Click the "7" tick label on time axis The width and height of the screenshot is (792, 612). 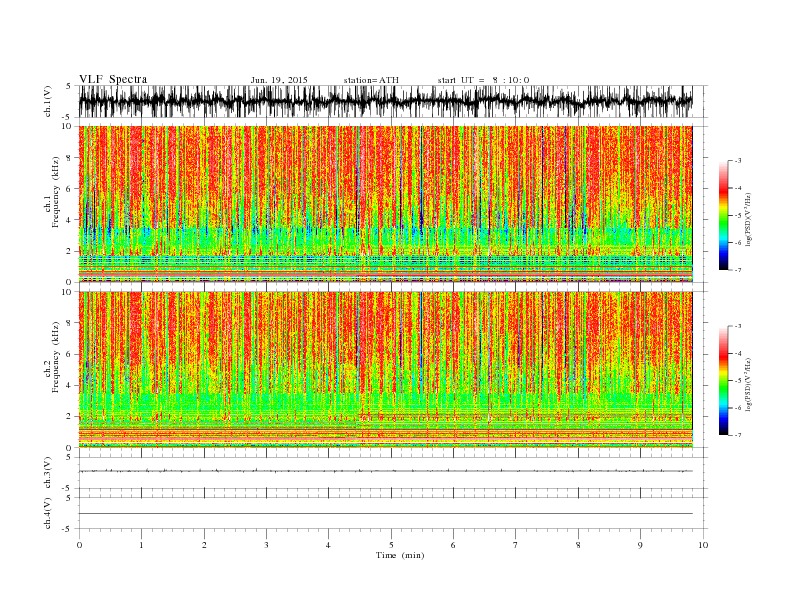point(516,545)
